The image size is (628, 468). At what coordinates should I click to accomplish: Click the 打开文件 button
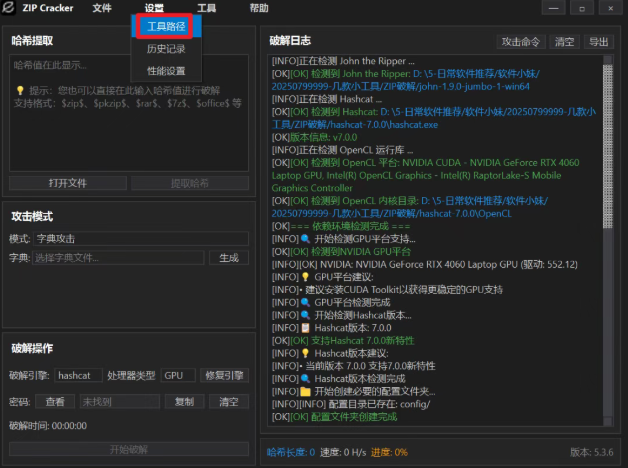tap(68, 183)
